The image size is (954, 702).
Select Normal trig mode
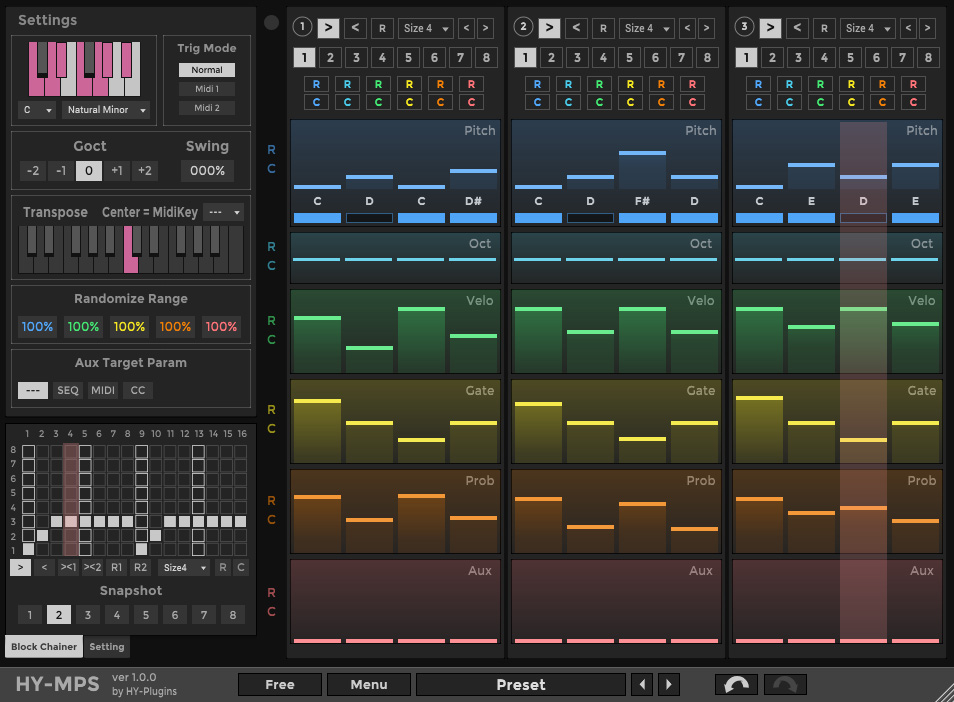tap(207, 70)
